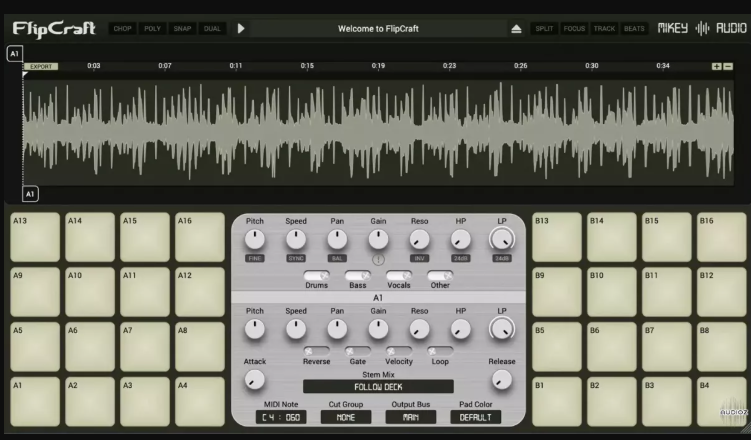This screenshot has height=440, width=751.
Task: Click the eject/load sample icon
Action: [x=516, y=29]
